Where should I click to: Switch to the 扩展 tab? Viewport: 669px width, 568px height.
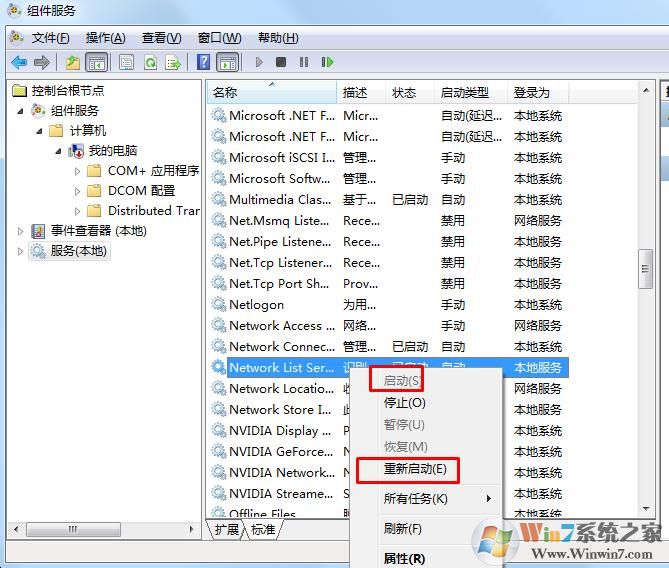tap(226, 530)
